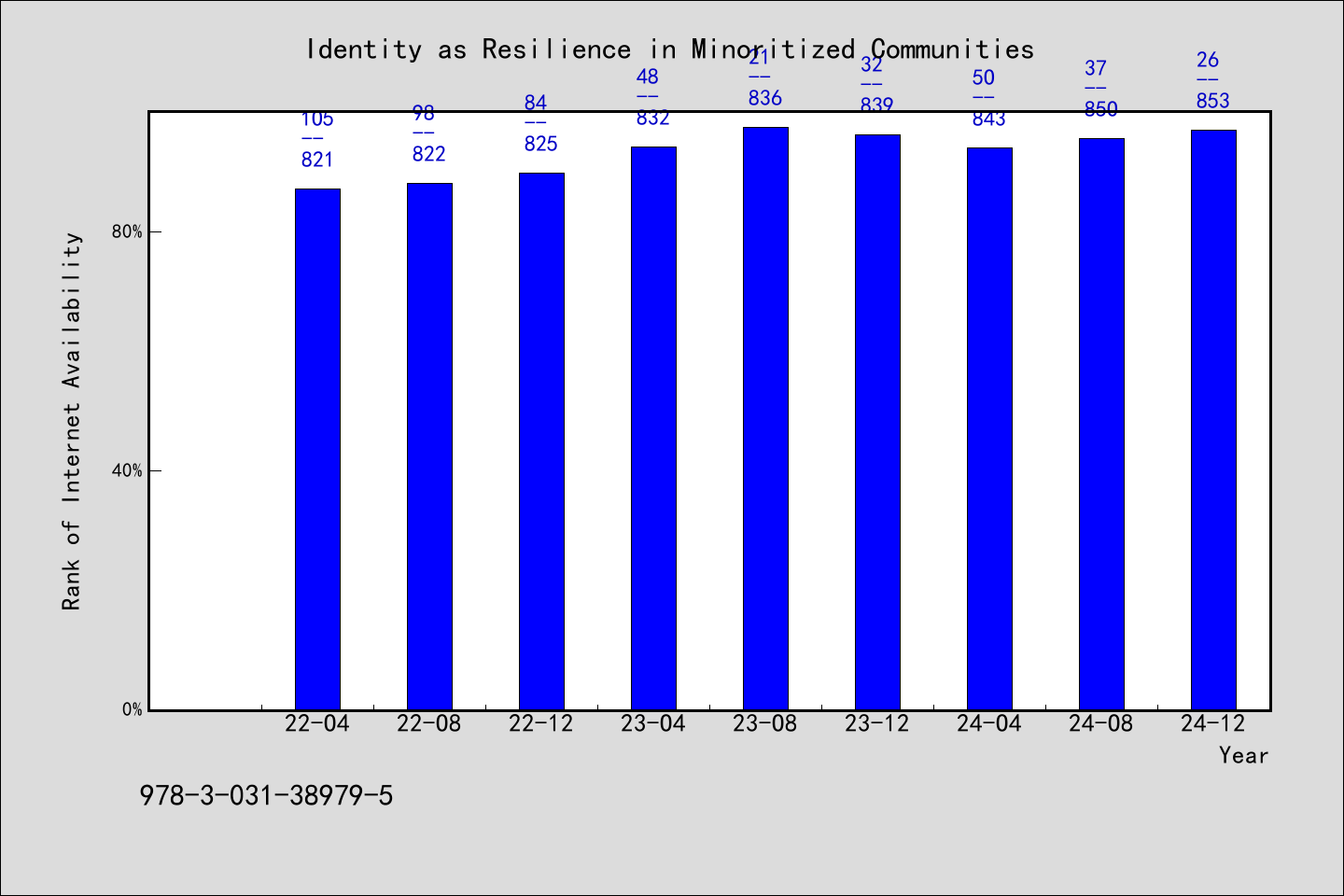Click the 22-08 x-axis label
The image size is (1344, 896).
point(429,723)
